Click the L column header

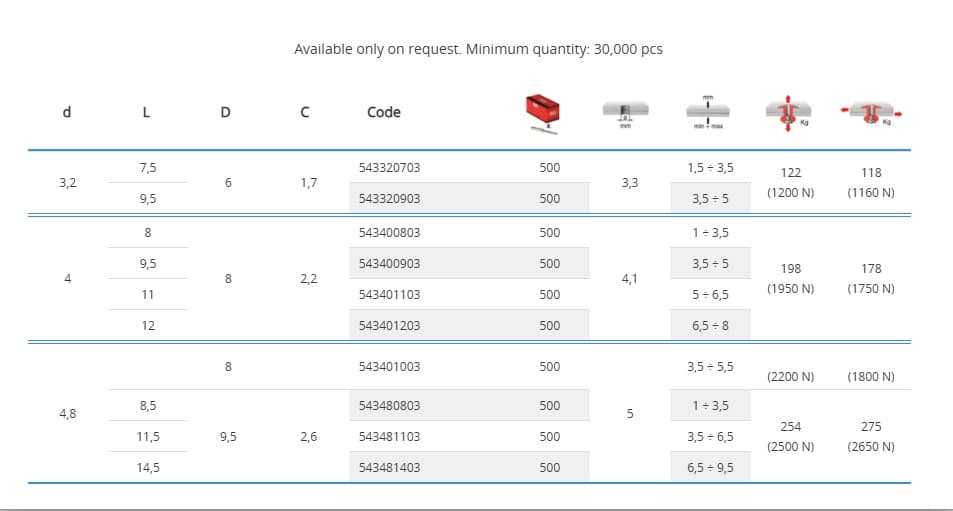coord(147,113)
